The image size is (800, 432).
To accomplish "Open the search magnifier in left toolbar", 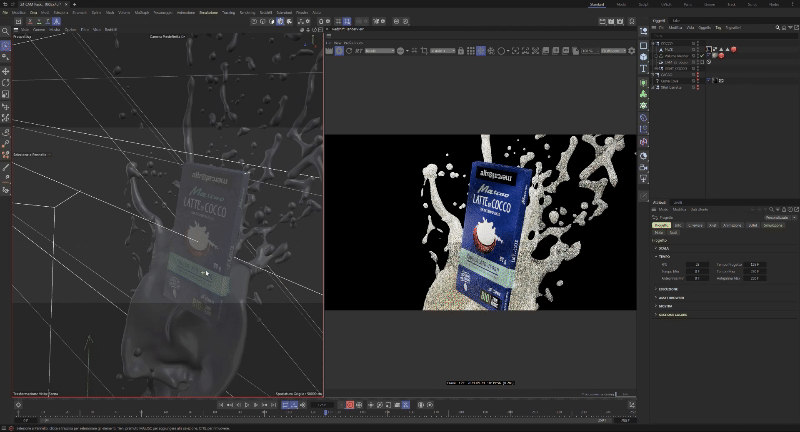I will coord(6,32).
